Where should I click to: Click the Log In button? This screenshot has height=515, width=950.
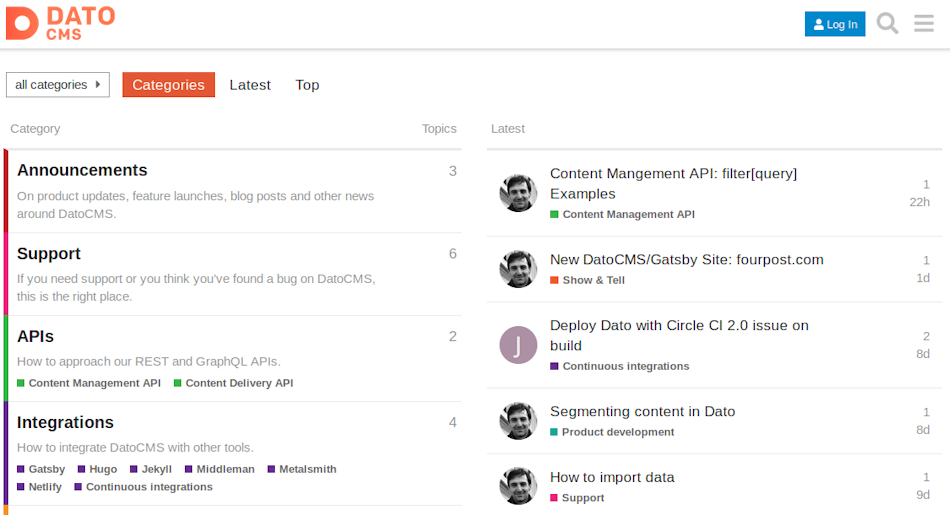point(835,24)
